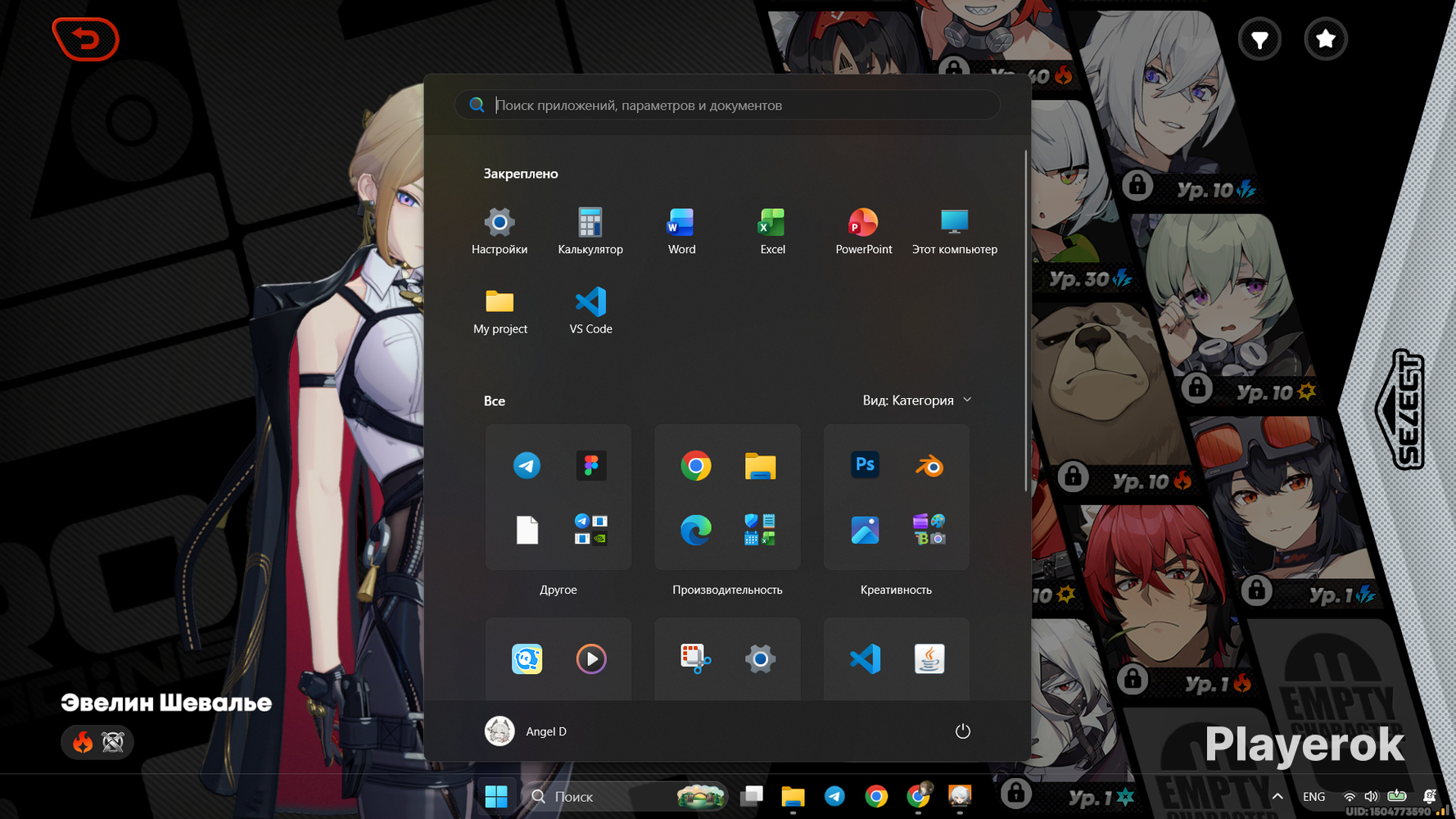Launch PowerPoint from pinned apps

(x=863, y=232)
